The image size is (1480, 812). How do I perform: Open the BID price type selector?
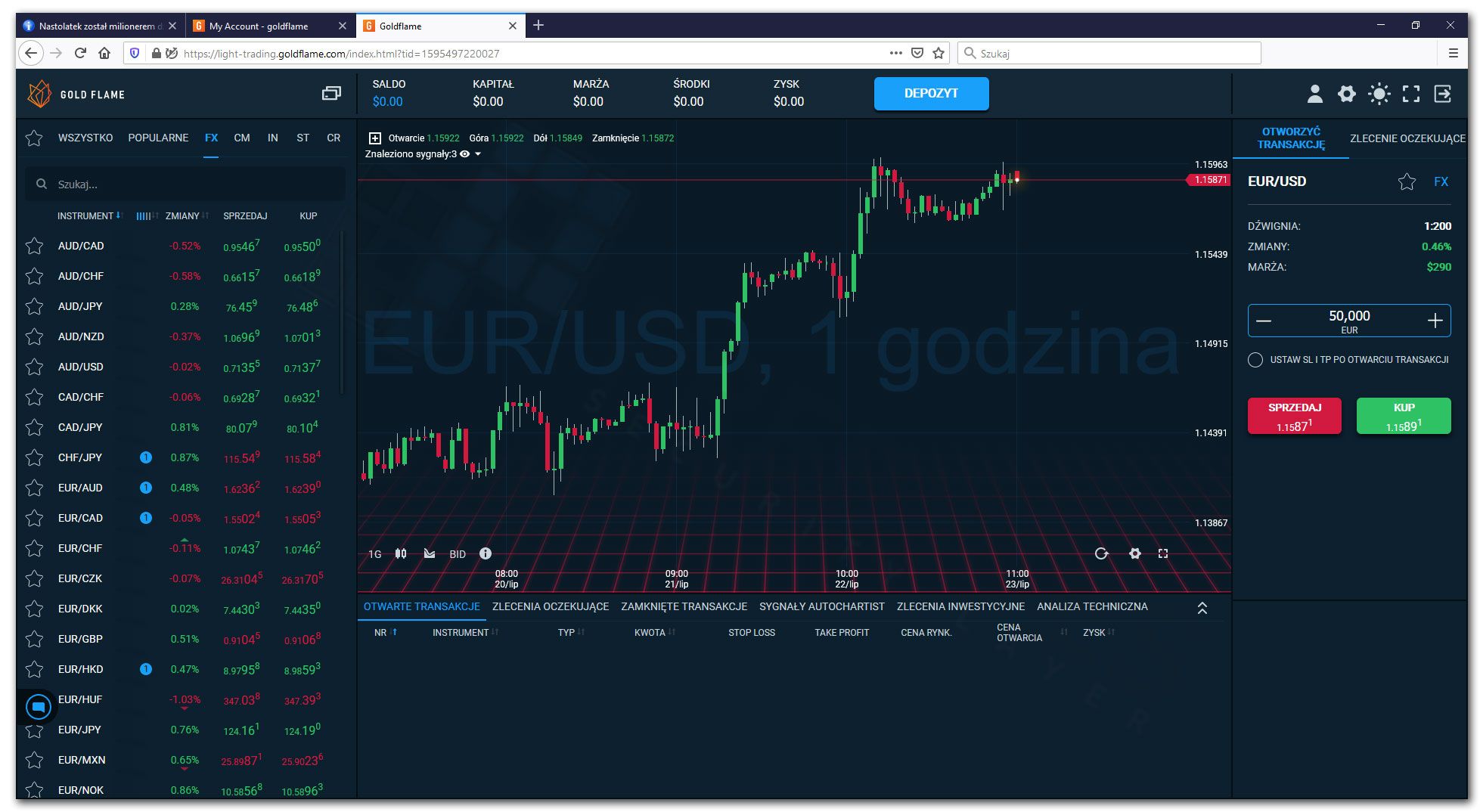pyautogui.click(x=458, y=554)
